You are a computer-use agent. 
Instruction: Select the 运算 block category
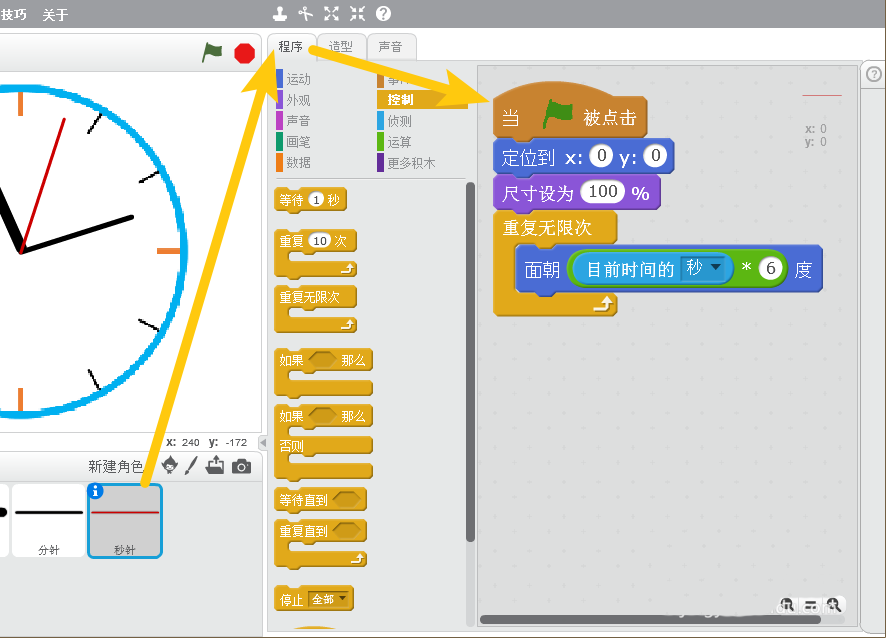point(400,142)
